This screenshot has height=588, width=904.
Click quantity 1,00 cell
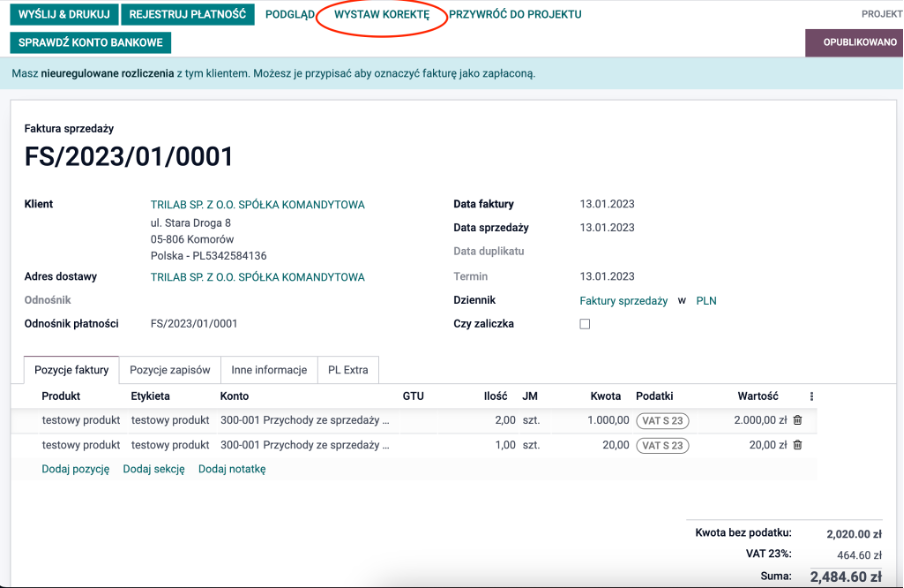(x=505, y=445)
